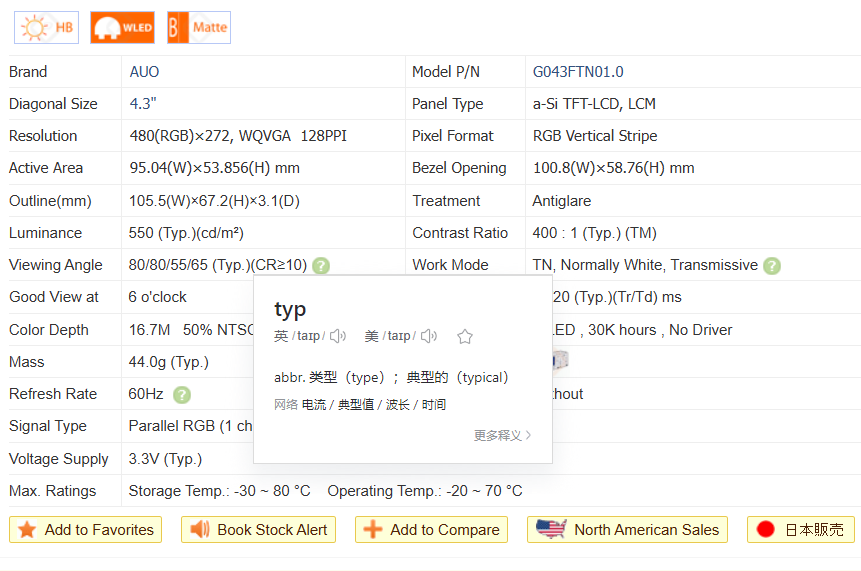Play American pronunciation of typ
Image resolution: width=861 pixels, height=571 pixels.
(429, 337)
